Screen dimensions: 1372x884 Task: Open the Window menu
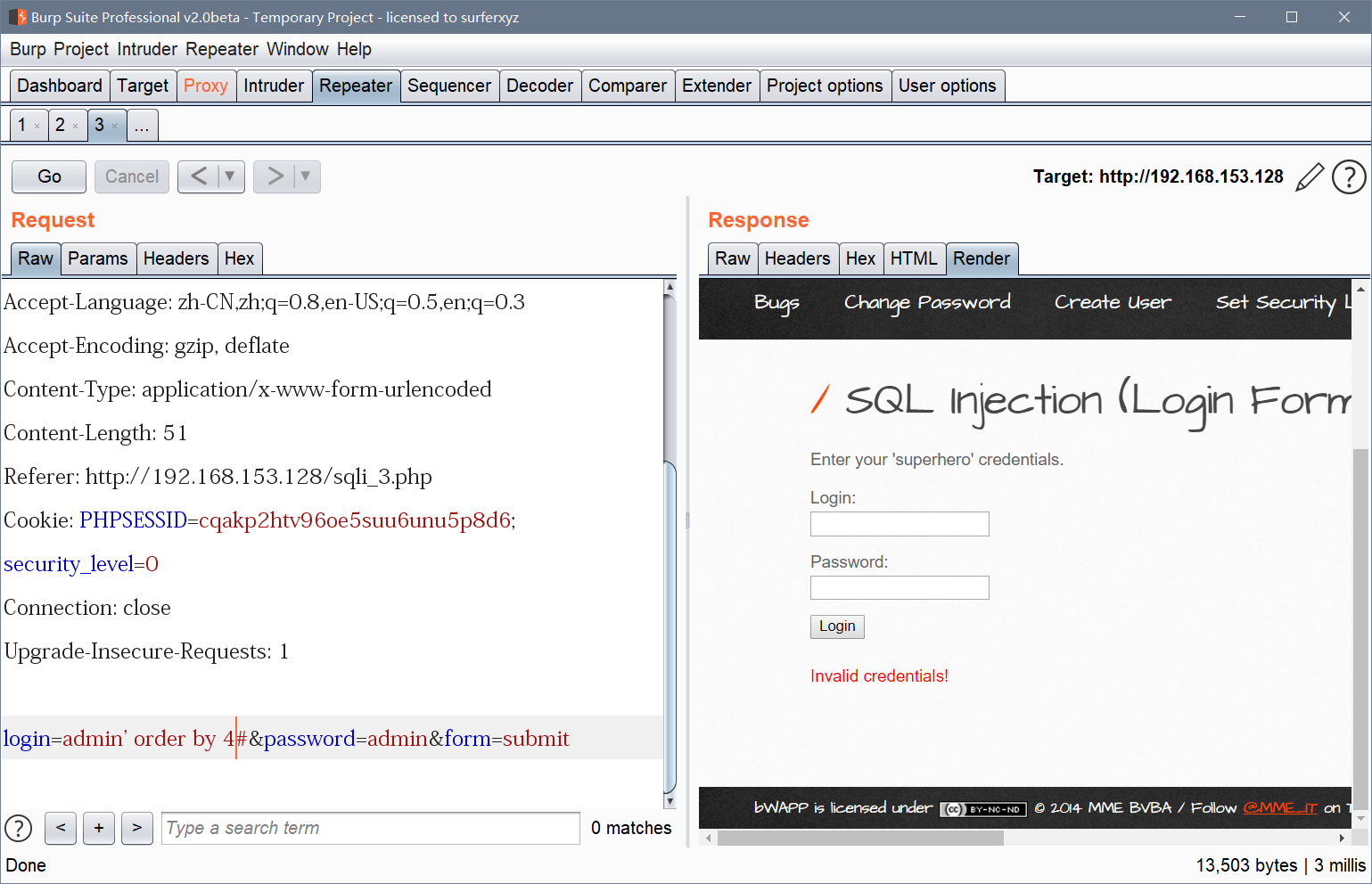tap(298, 49)
